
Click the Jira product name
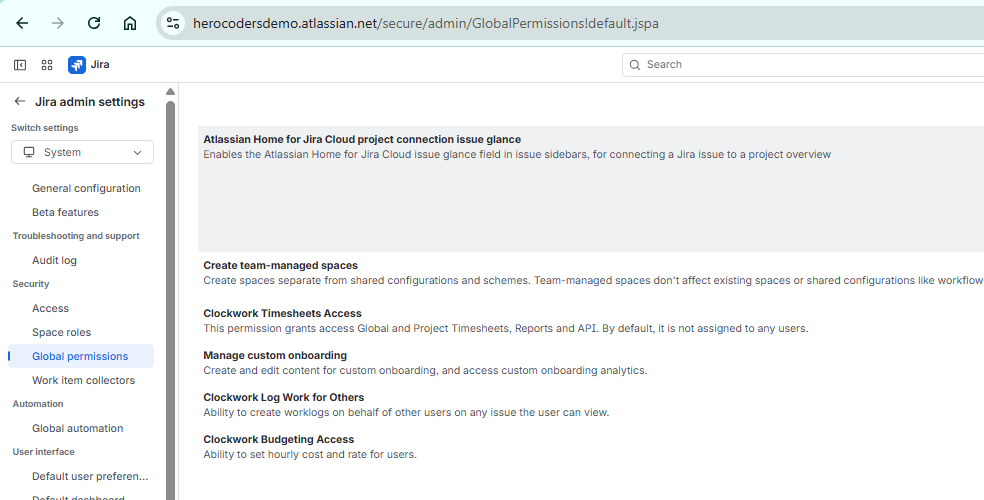point(100,64)
